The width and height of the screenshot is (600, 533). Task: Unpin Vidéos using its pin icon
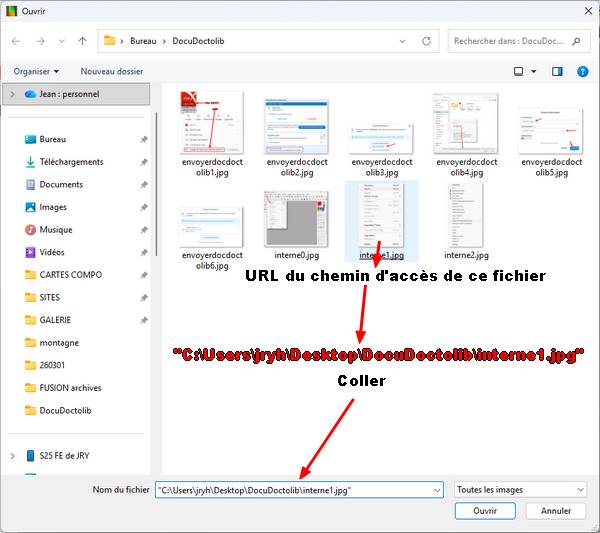pyautogui.click(x=144, y=252)
